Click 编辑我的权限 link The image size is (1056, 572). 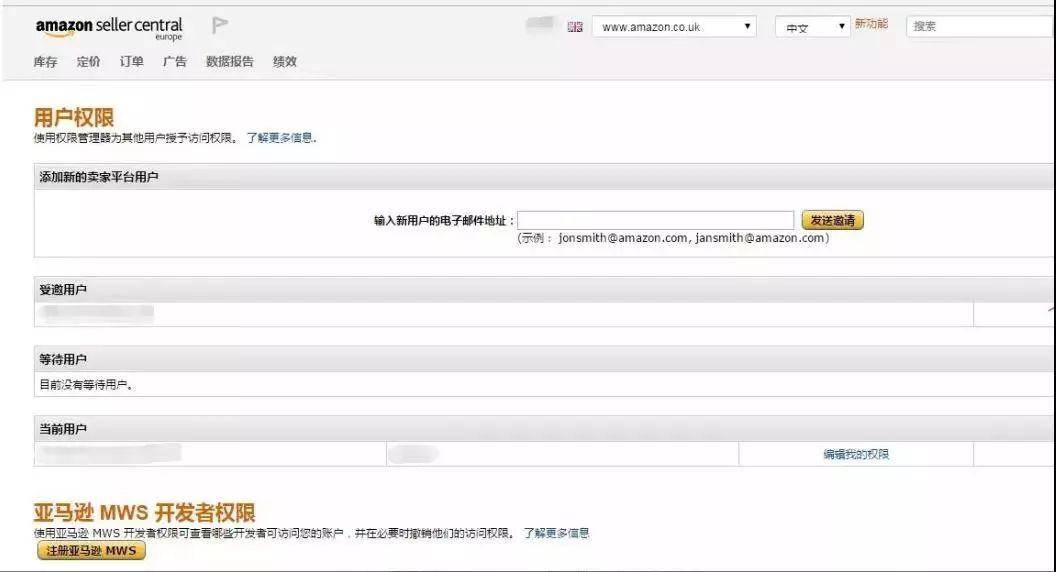click(856, 454)
